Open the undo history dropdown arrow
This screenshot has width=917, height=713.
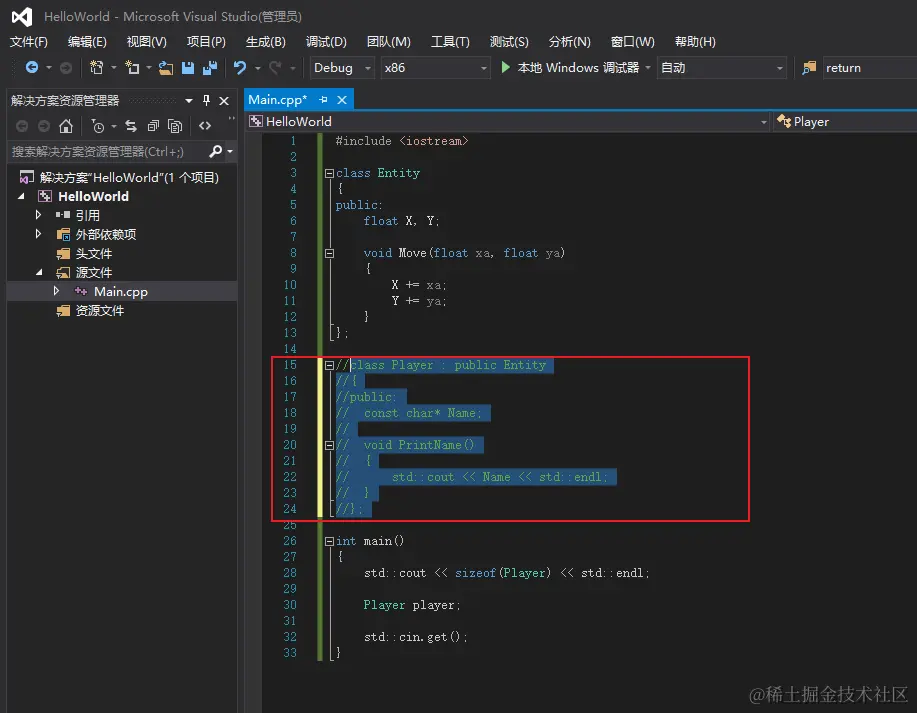click(257, 68)
